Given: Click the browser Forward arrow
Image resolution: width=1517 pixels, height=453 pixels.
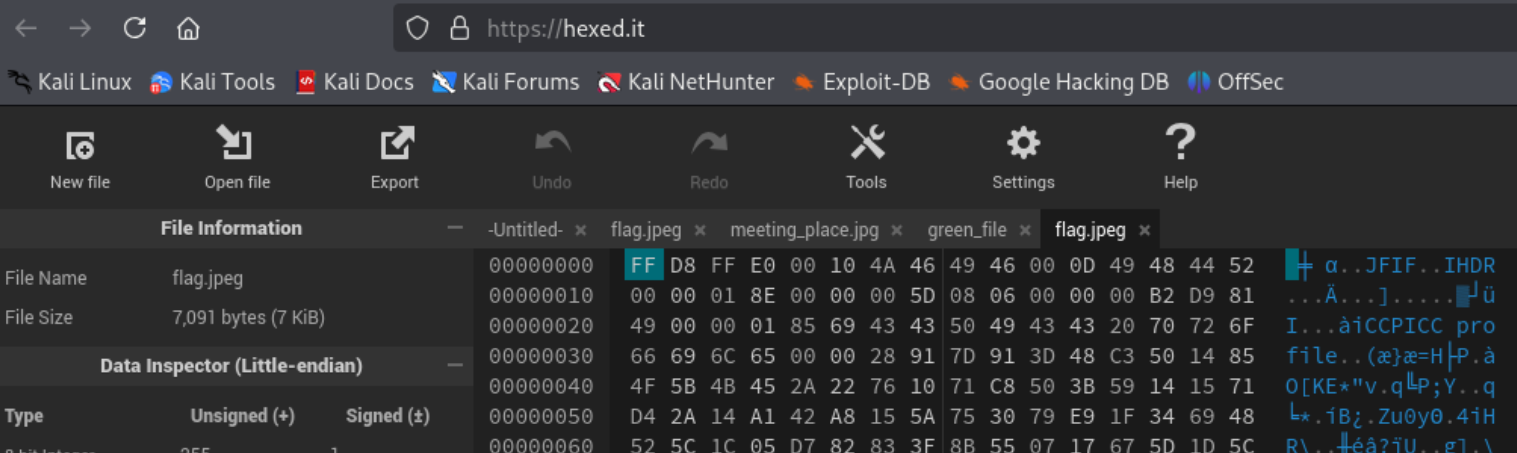Looking at the screenshot, I should tap(80, 29).
